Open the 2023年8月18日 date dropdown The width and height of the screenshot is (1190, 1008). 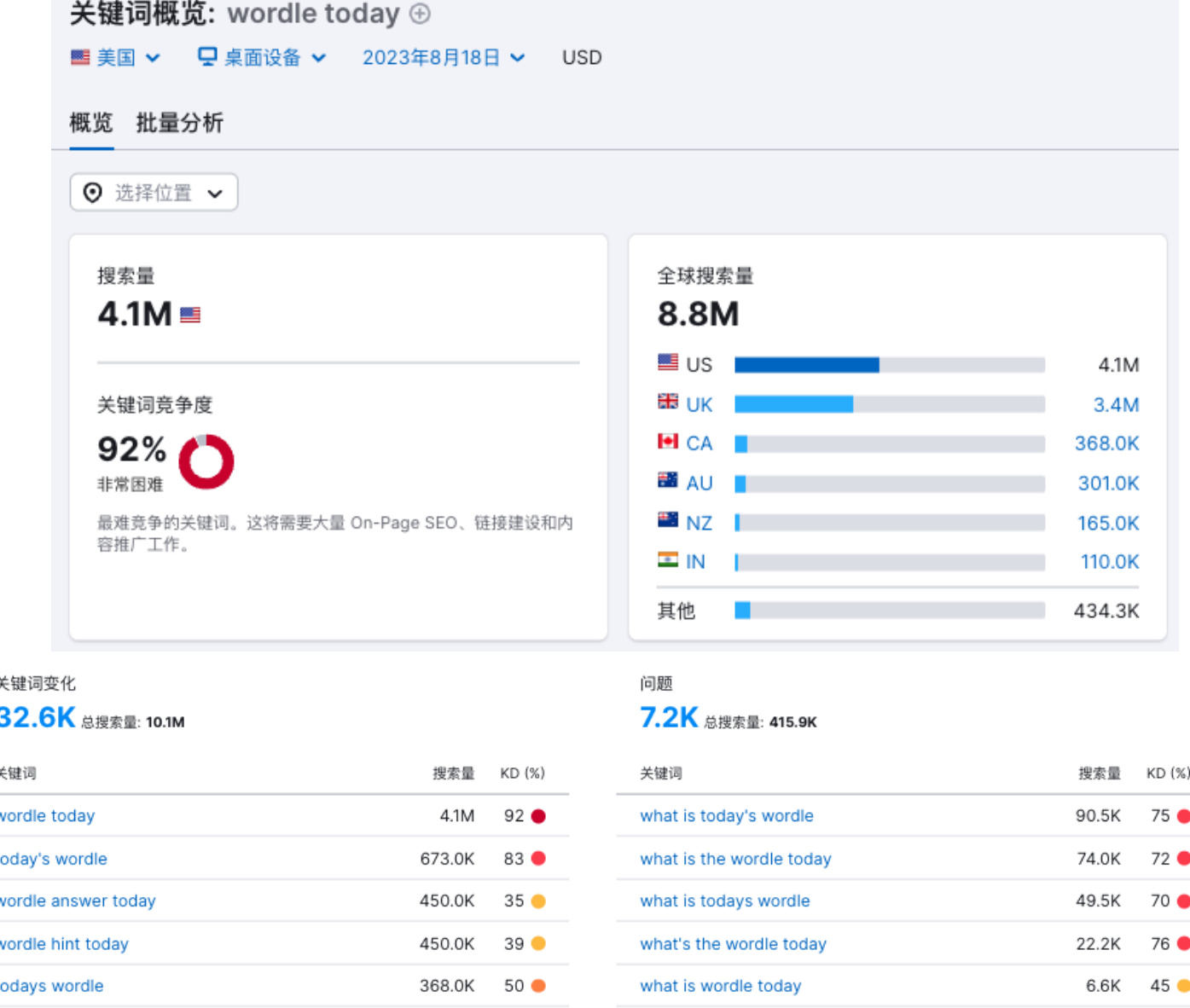click(x=444, y=57)
